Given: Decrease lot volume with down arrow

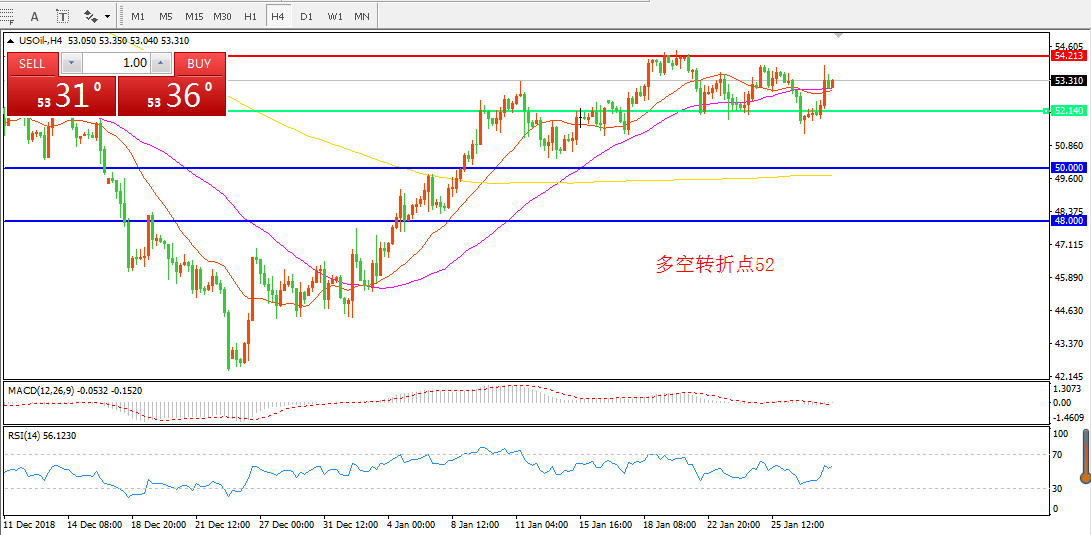Looking at the screenshot, I should (72, 63).
